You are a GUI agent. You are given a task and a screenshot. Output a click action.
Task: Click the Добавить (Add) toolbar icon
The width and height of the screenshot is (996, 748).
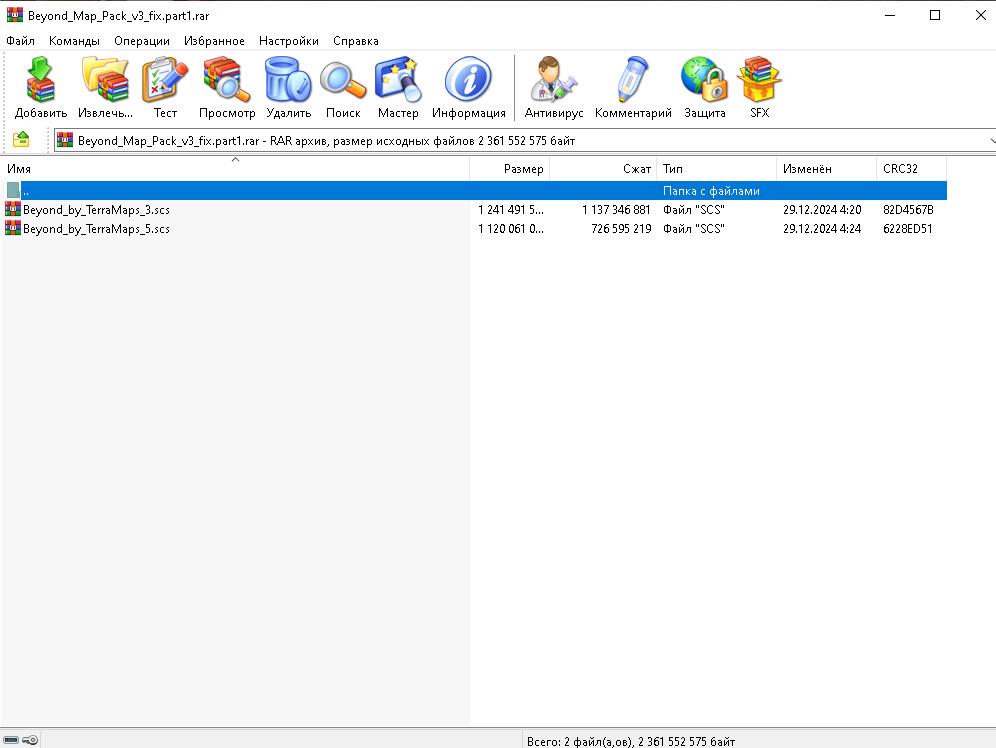(x=41, y=87)
